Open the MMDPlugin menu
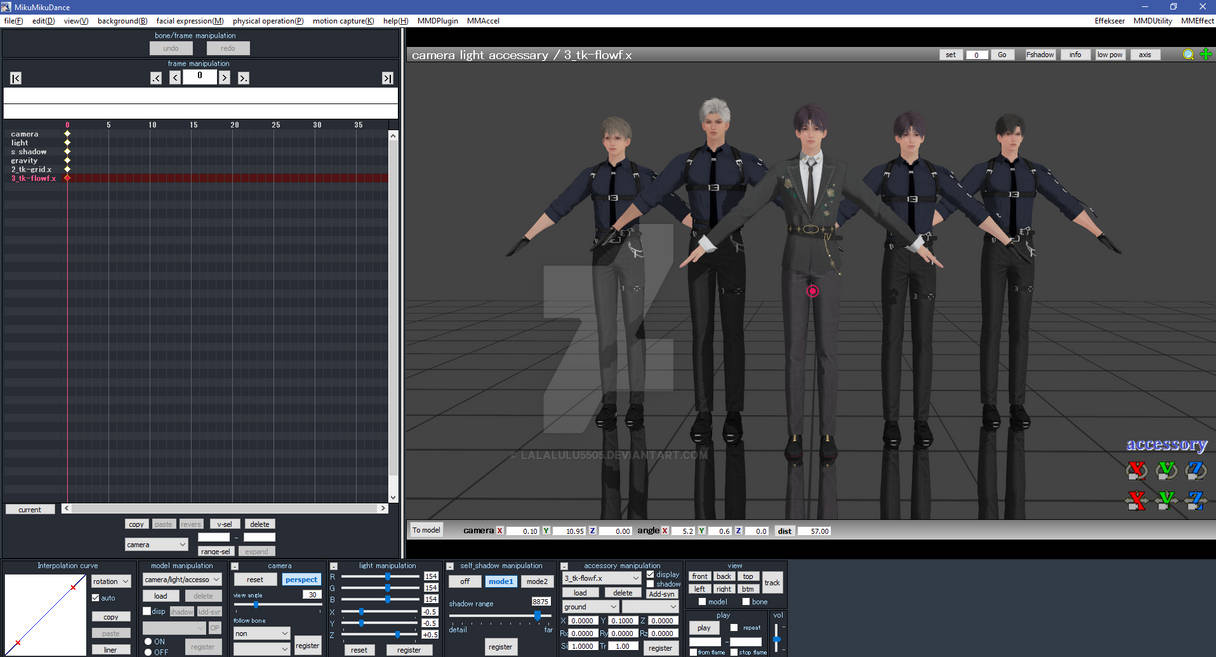 (x=436, y=21)
